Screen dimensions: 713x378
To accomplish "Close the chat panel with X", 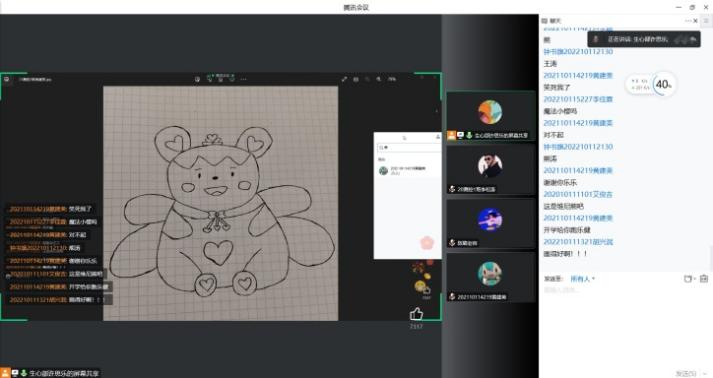I will [695, 21].
